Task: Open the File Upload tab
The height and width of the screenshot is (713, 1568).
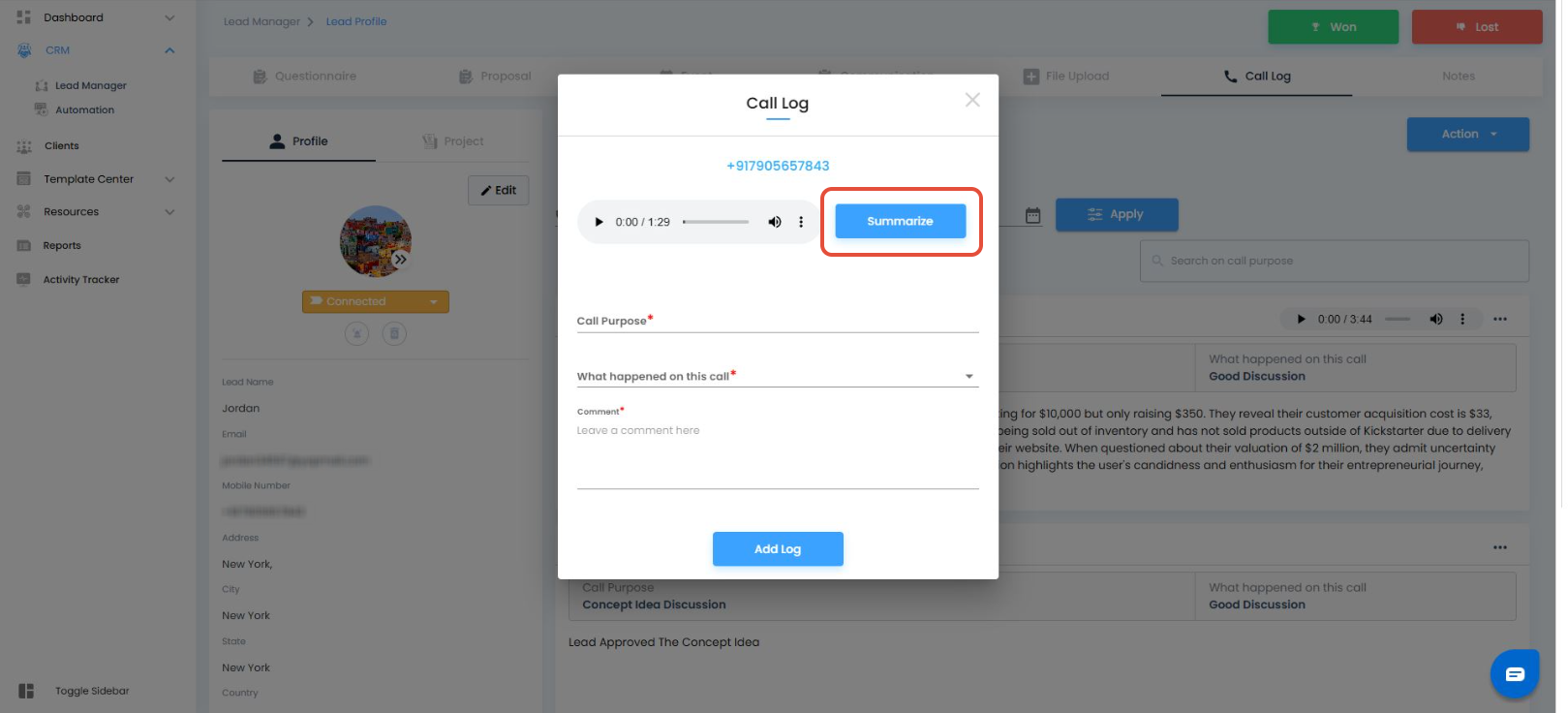Action: (1066, 77)
